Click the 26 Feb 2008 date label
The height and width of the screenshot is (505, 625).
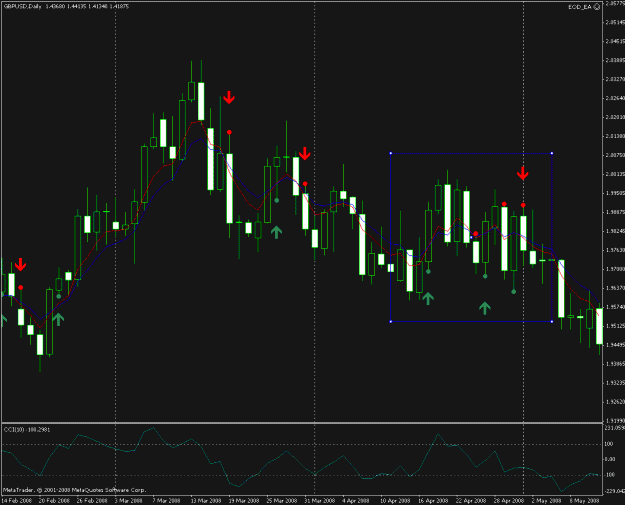click(92, 500)
